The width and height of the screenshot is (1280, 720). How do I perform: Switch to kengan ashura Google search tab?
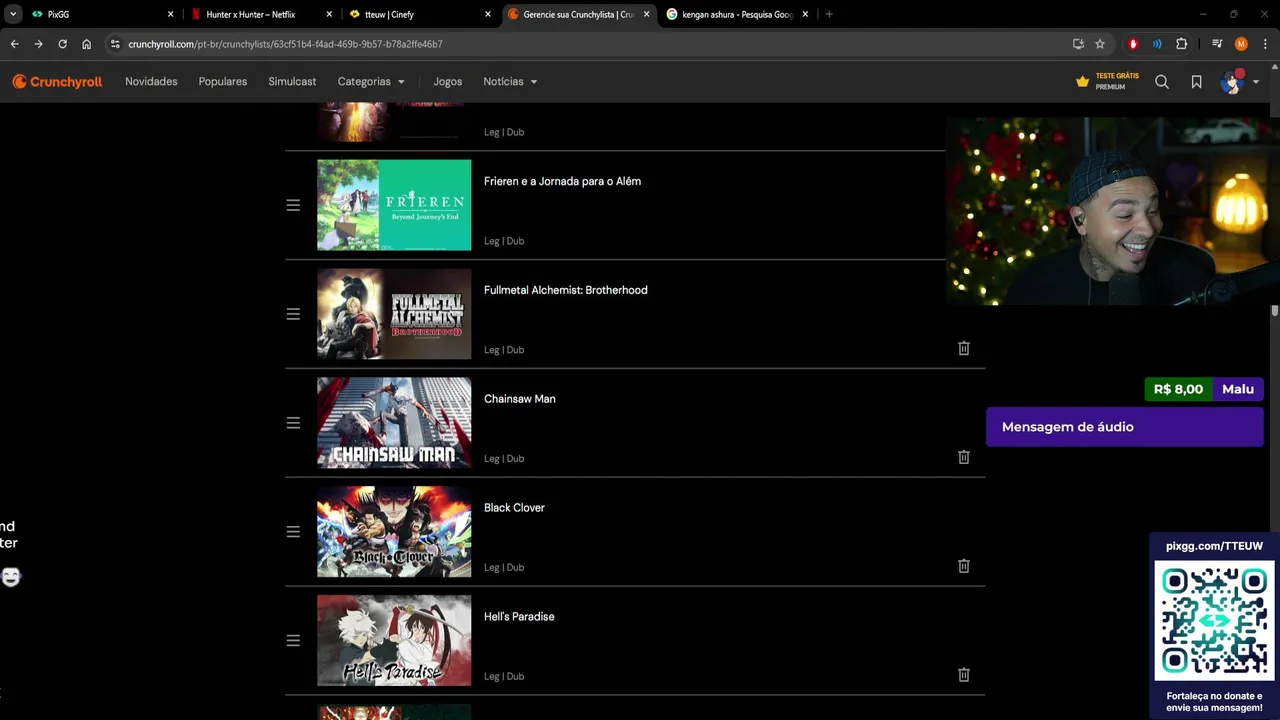[x=738, y=14]
